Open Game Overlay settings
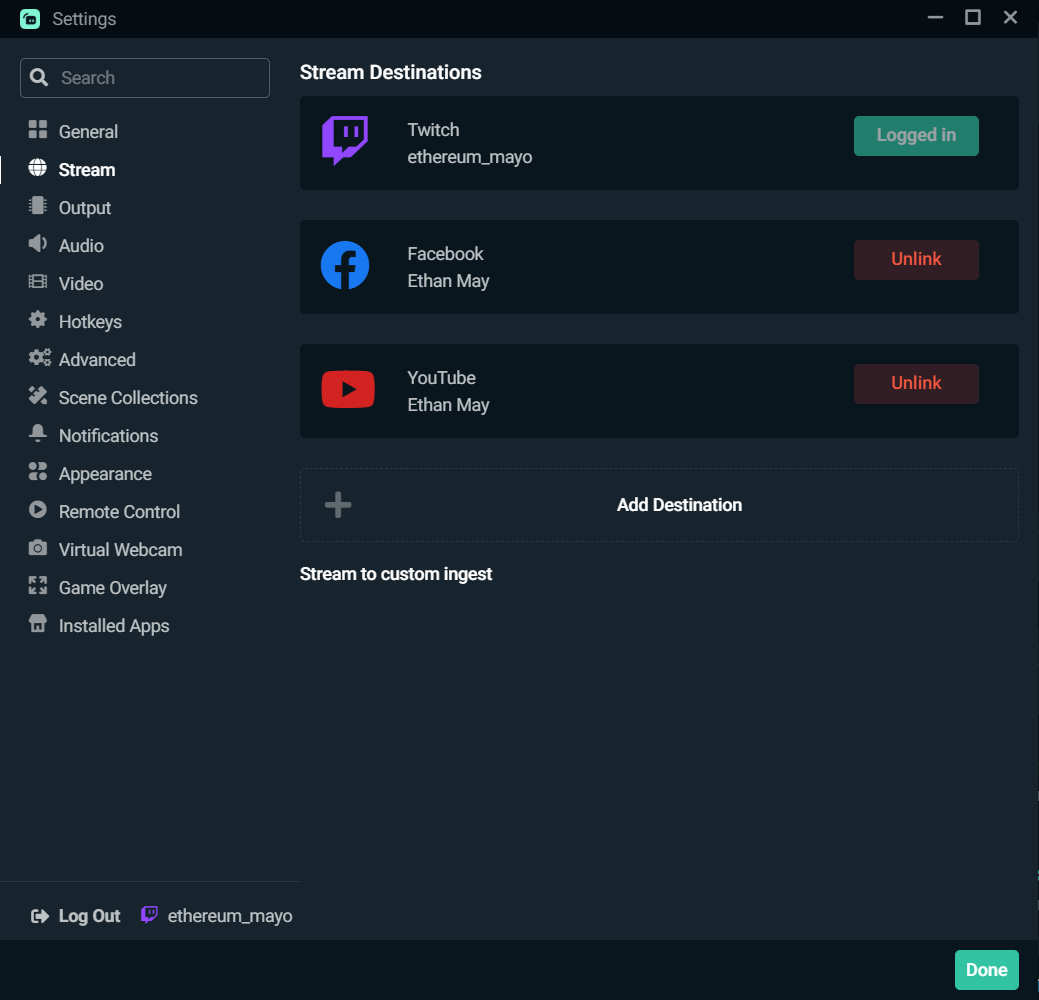The height and width of the screenshot is (1000, 1039). point(113,588)
